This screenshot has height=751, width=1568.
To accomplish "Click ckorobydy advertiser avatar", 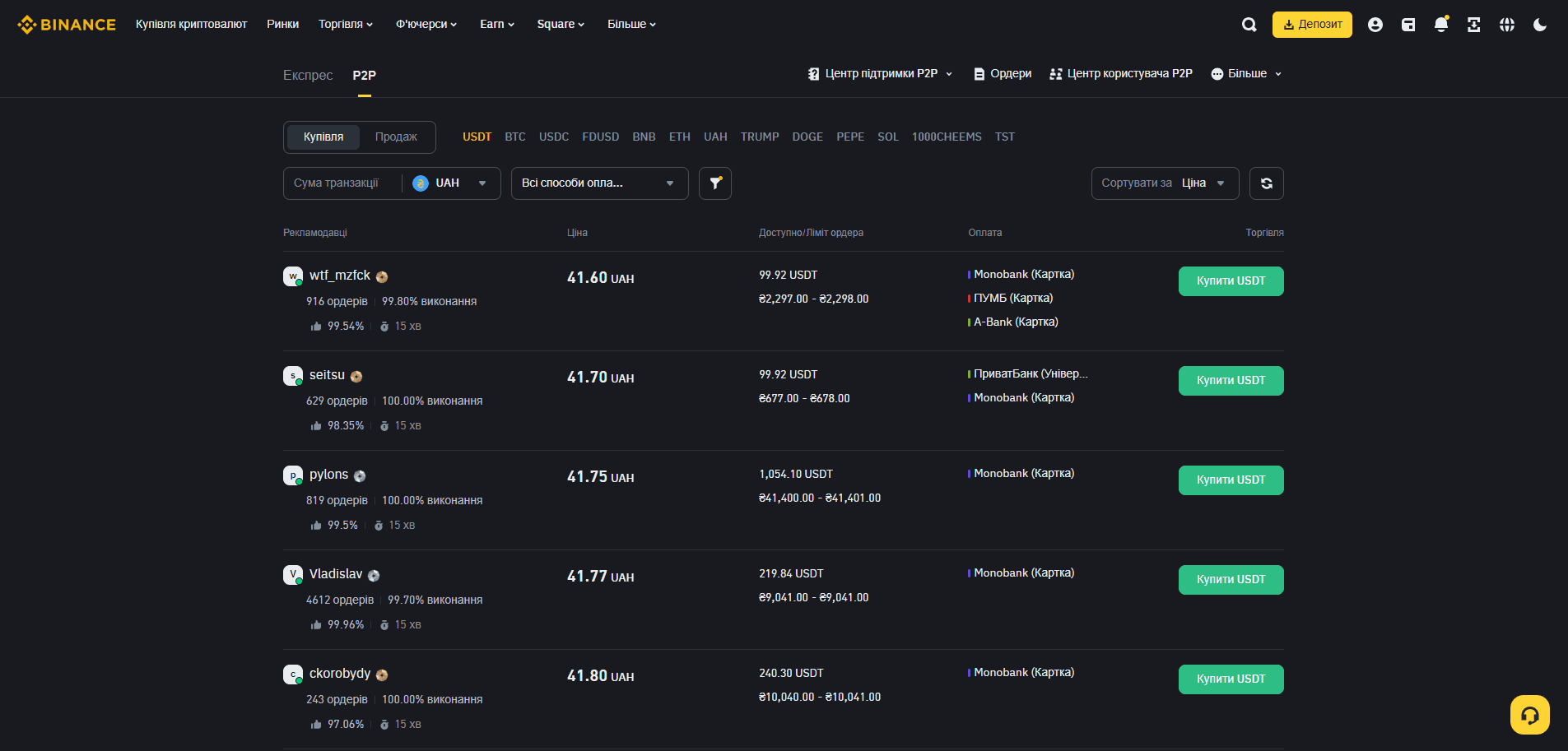I will tap(293, 675).
